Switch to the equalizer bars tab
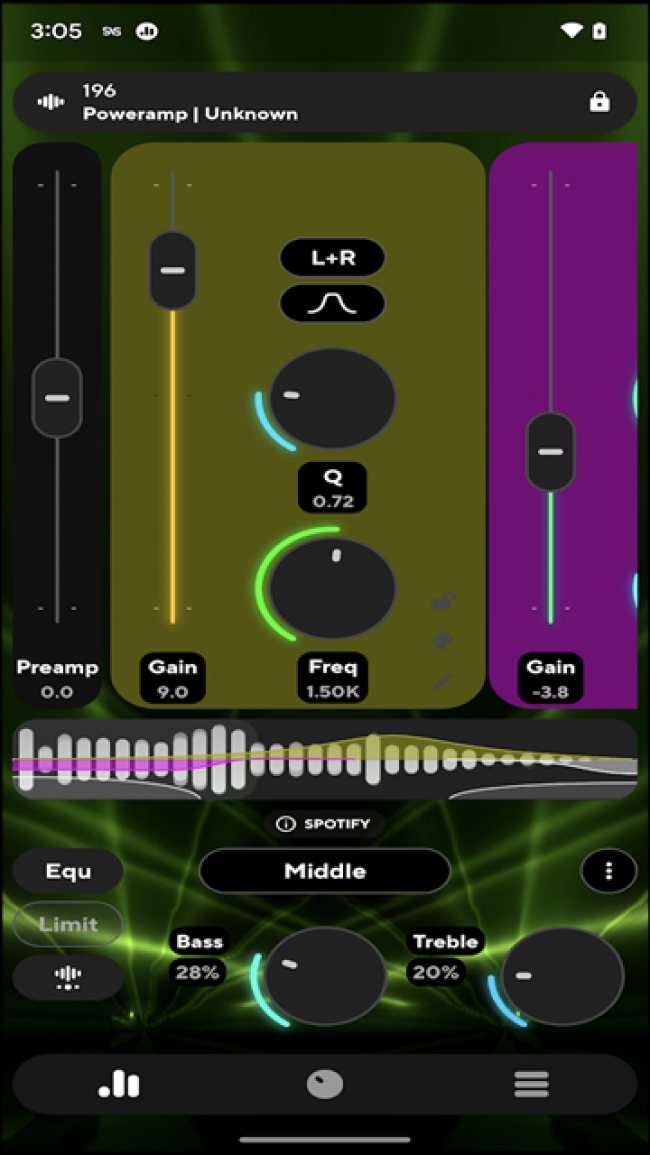This screenshot has width=650, height=1155. [x=119, y=1084]
